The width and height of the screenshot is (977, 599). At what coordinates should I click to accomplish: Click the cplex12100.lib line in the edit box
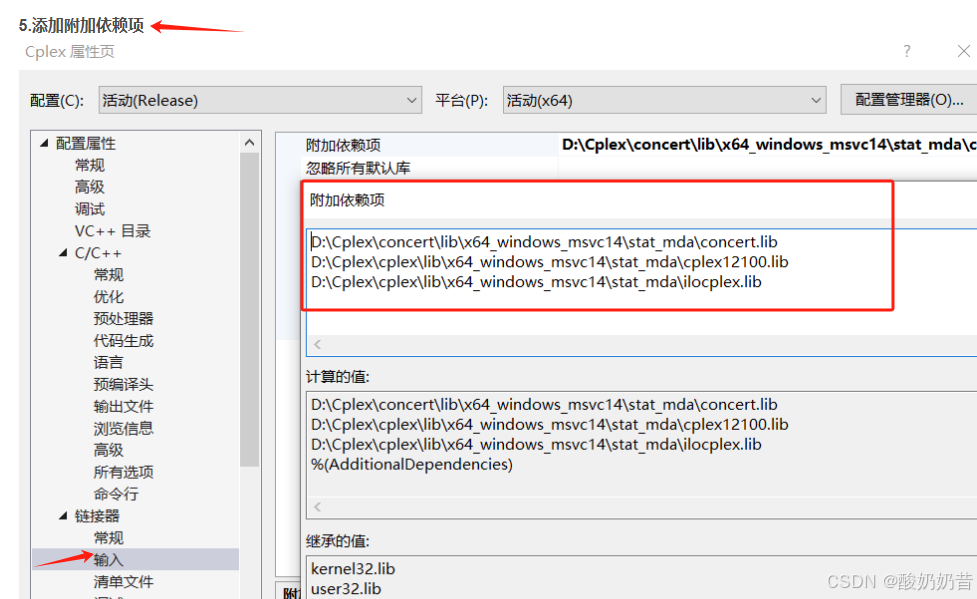[550, 262]
